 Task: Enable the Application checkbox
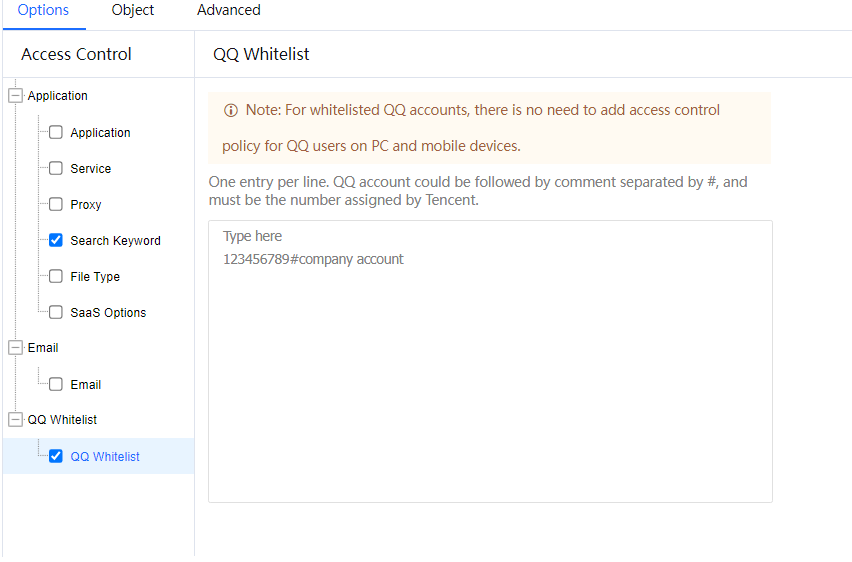56,132
